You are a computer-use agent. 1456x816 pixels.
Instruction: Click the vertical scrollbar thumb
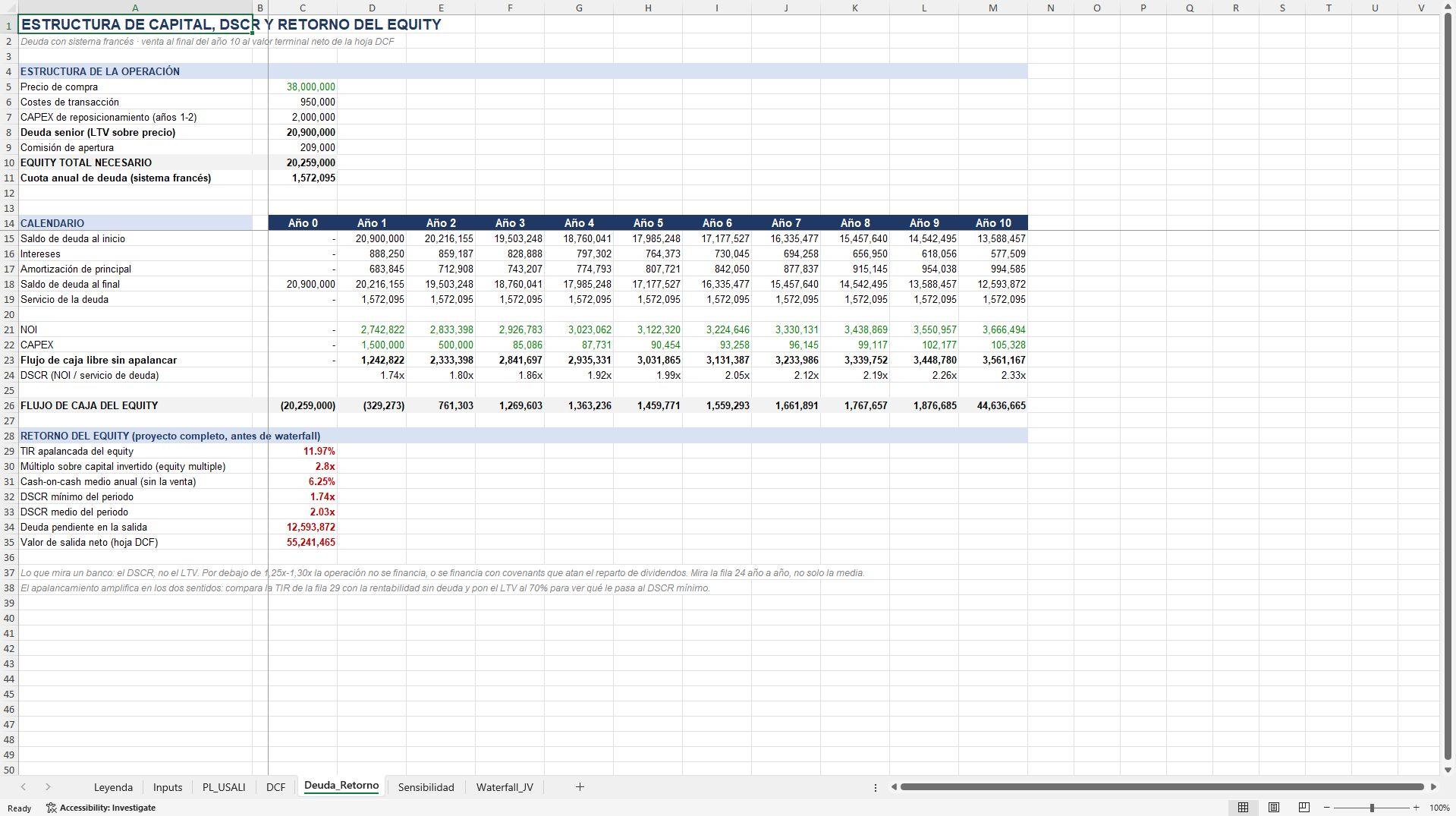(1448, 386)
